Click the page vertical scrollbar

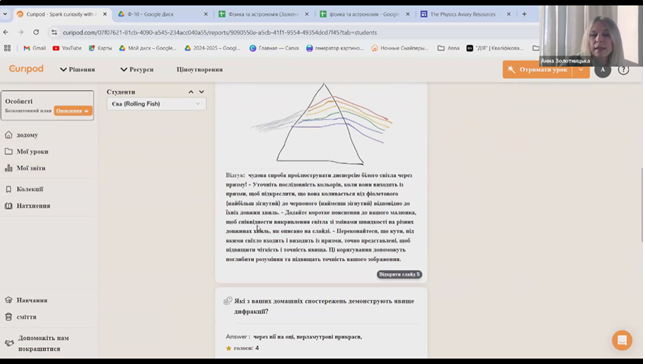click(x=642, y=206)
